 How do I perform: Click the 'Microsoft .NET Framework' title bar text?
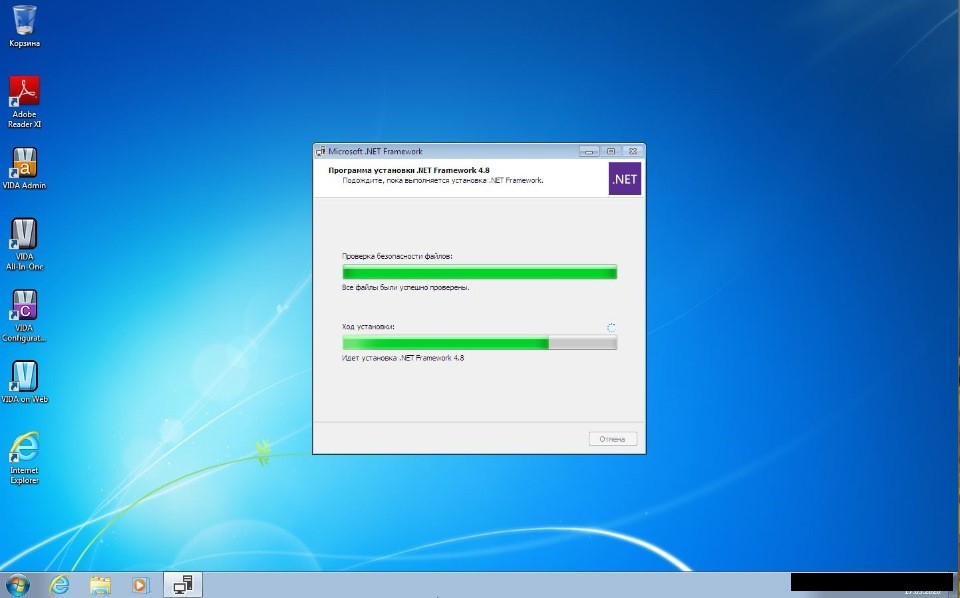pos(375,151)
